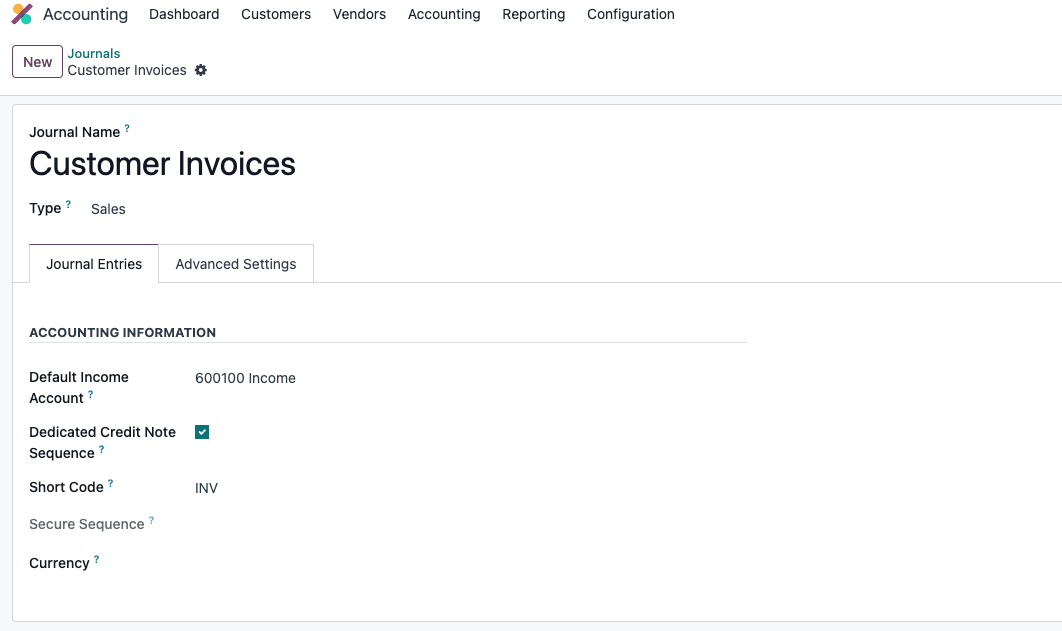Toggle the Dedicated Credit Note Sequence checkbox
The width and height of the screenshot is (1062, 631).
[202, 432]
